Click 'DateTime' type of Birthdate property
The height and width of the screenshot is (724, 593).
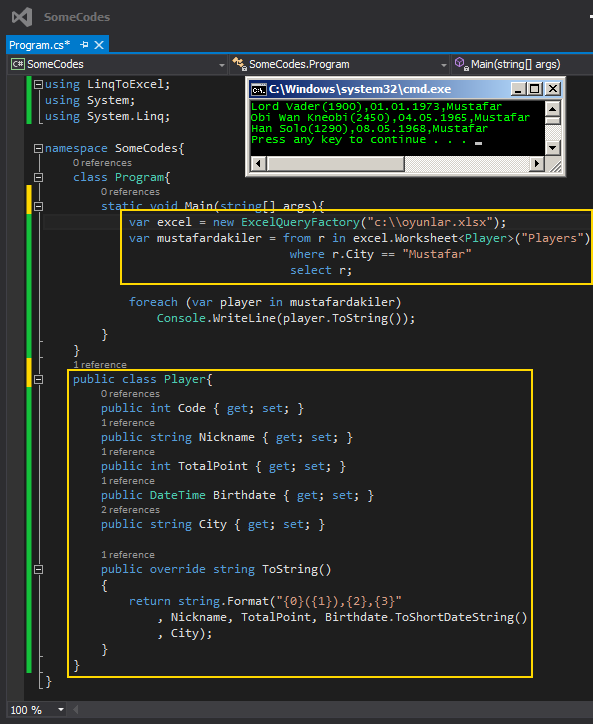pos(178,495)
